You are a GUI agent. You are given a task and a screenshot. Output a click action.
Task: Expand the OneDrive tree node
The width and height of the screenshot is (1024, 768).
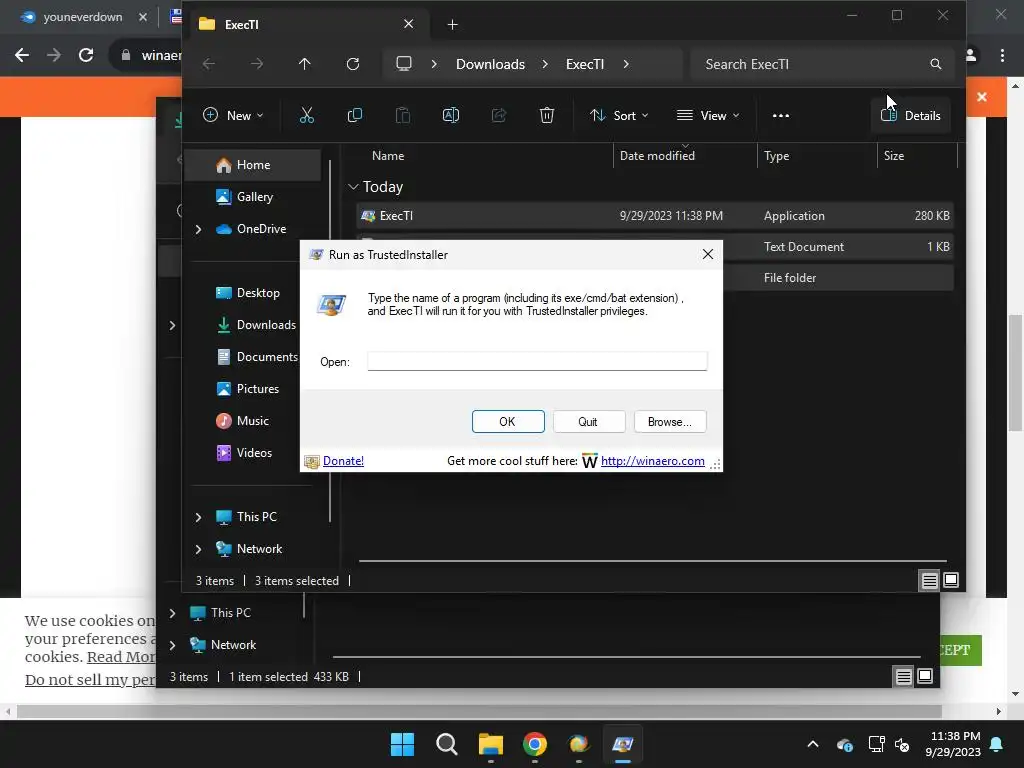198,229
